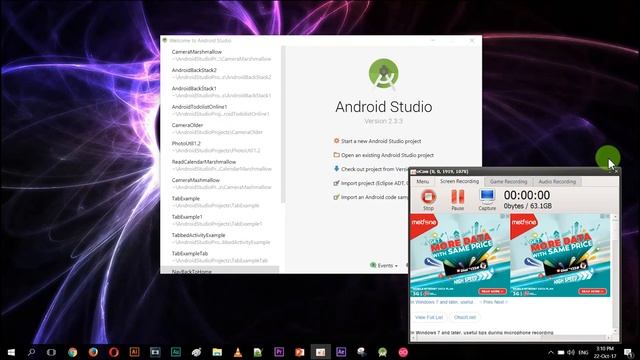Open the taskbar clock and date

(605, 352)
